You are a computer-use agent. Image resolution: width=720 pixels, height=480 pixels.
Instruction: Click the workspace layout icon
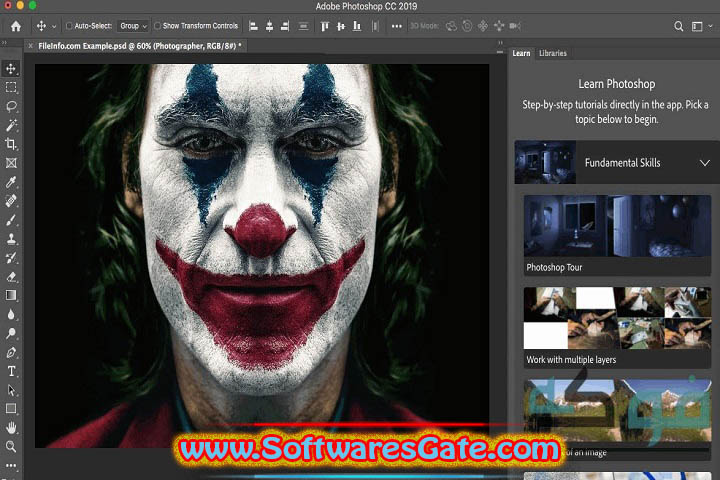[697, 26]
